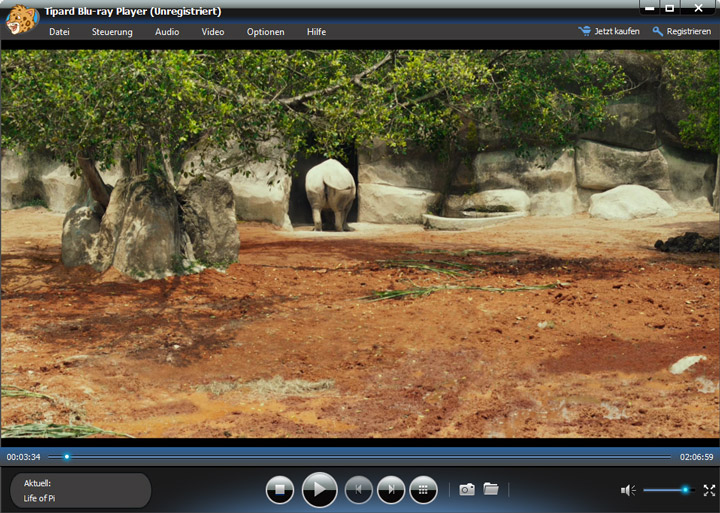Open the snapshot folder icon
Viewport: 720px width, 513px height.
(x=491, y=489)
